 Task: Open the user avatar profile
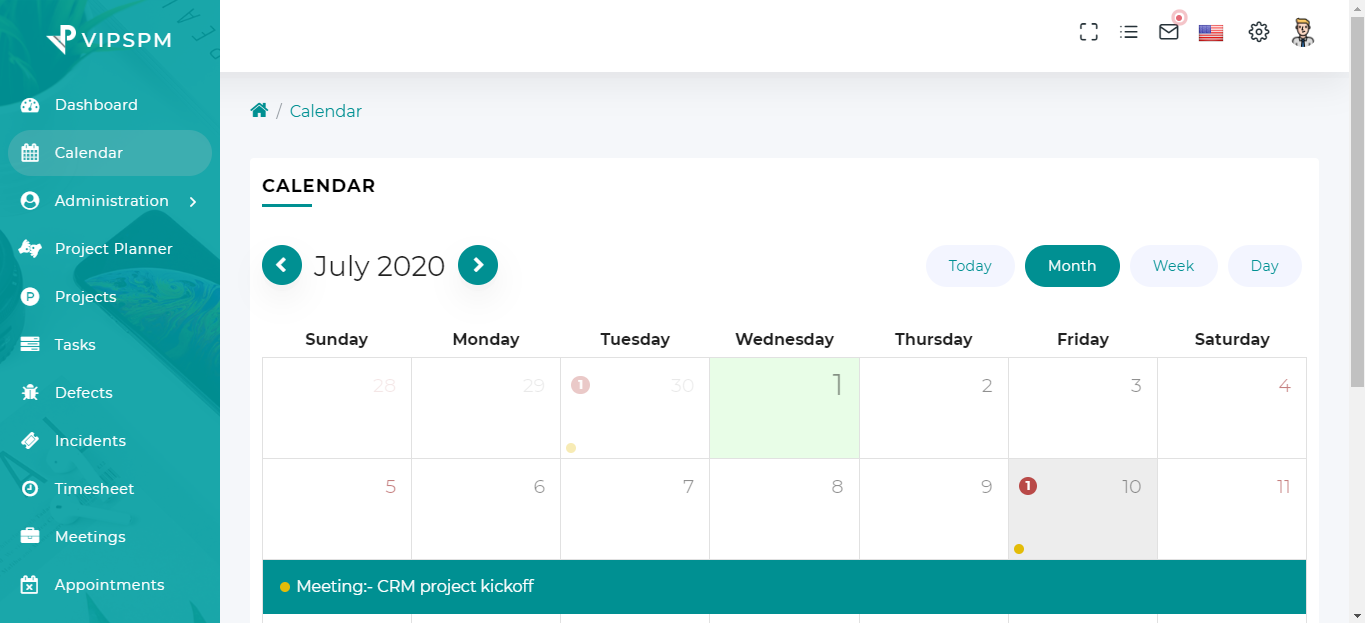(1302, 32)
